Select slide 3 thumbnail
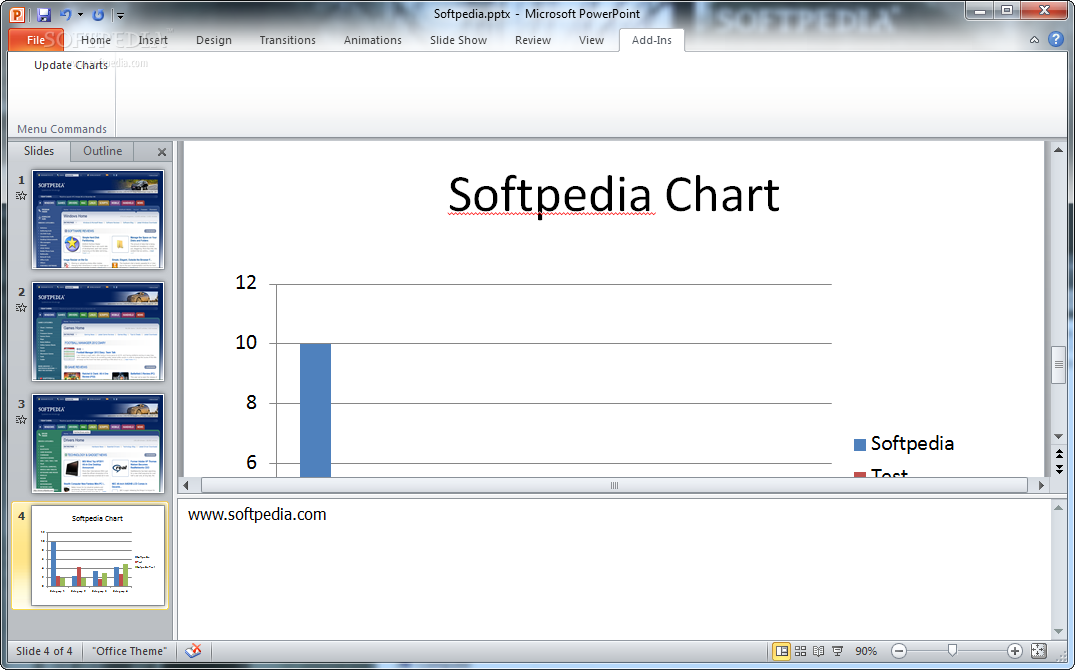This screenshot has width=1075, height=670. pos(98,443)
